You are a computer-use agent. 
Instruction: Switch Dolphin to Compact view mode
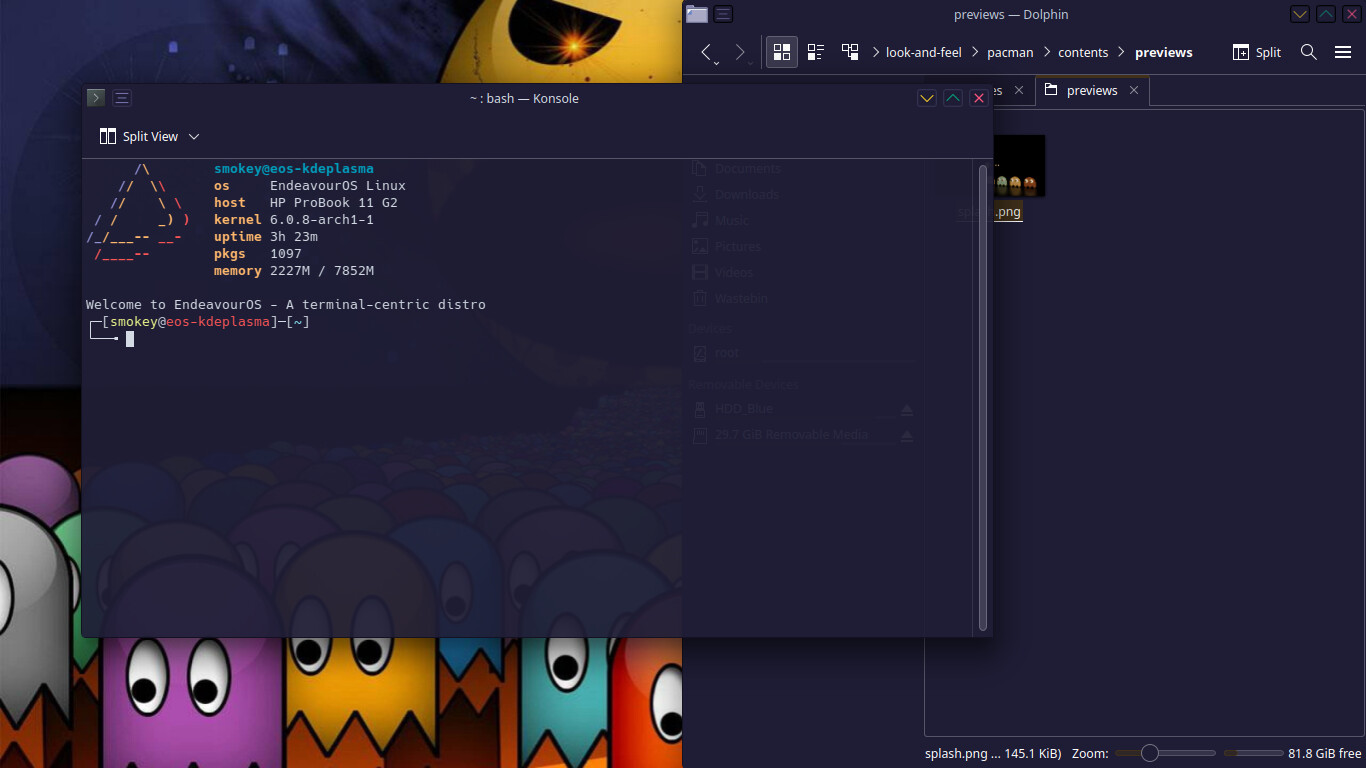[816, 52]
